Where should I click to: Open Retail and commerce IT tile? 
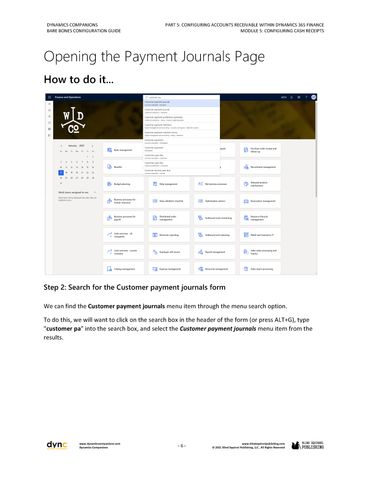coord(260,235)
